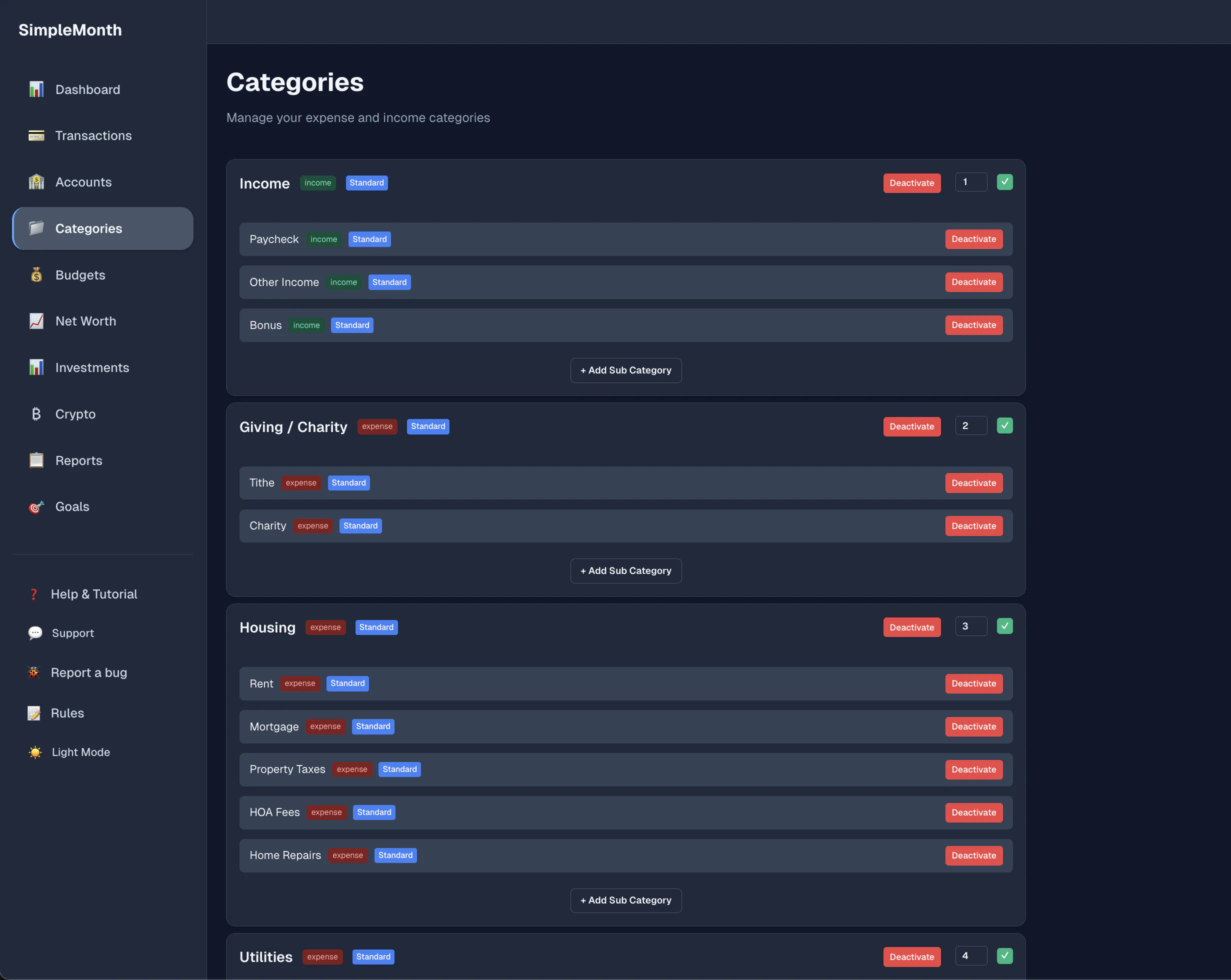This screenshot has width=1231, height=980.
Task: Switch to Light Mode using sun icon
Action: (x=34, y=752)
